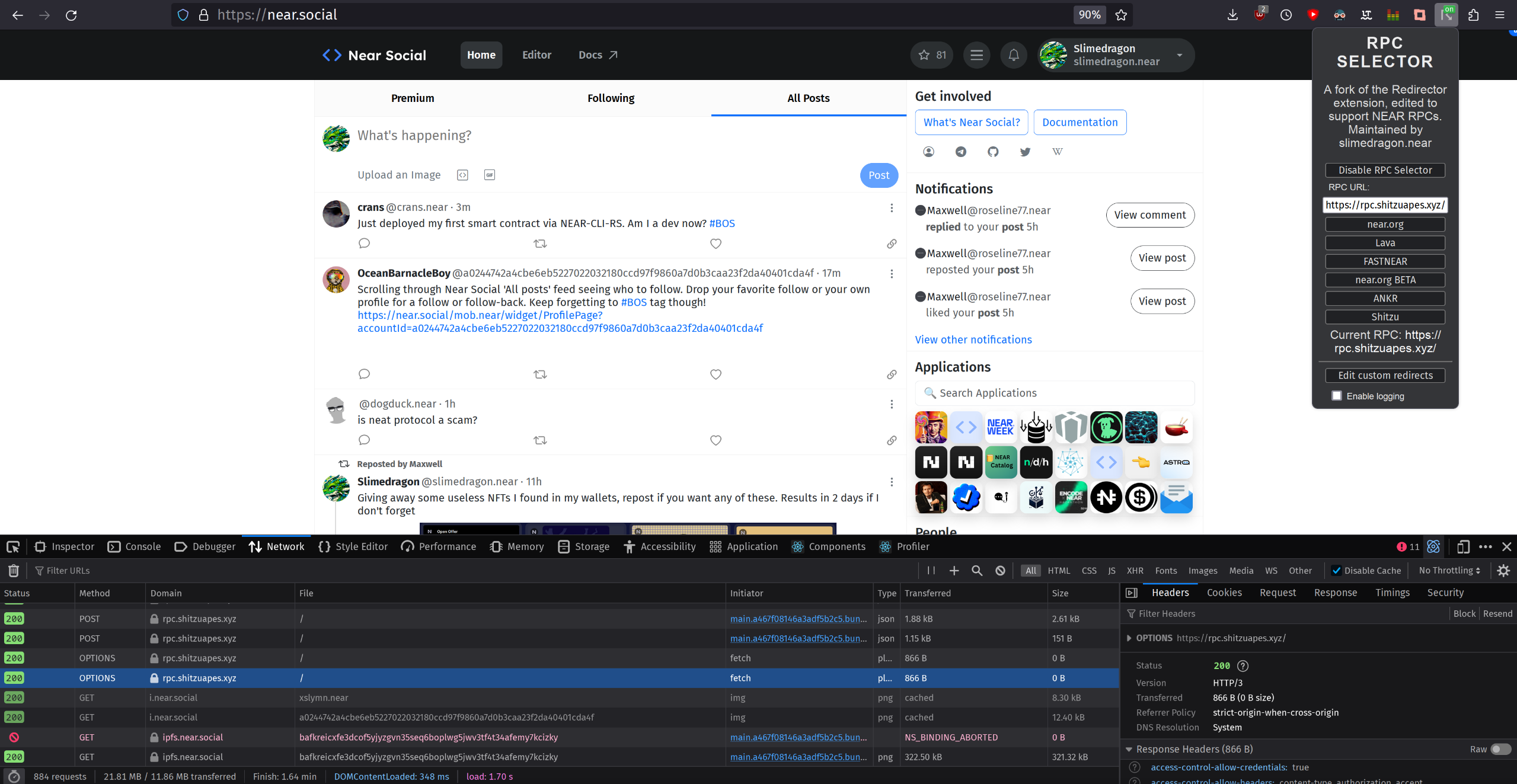This screenshot has width=1517, height=784.
Task: Switch to the Following feed tab
Action: coord(611,98)
